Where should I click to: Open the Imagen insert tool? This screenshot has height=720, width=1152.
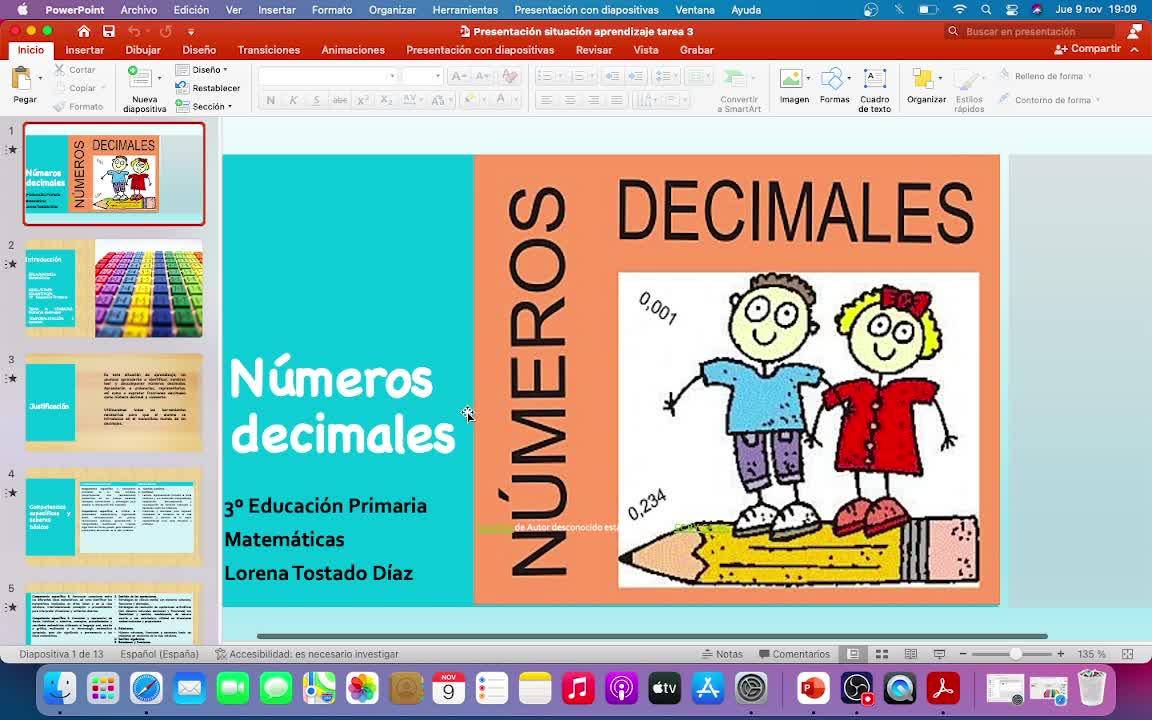tap(794, 87)
